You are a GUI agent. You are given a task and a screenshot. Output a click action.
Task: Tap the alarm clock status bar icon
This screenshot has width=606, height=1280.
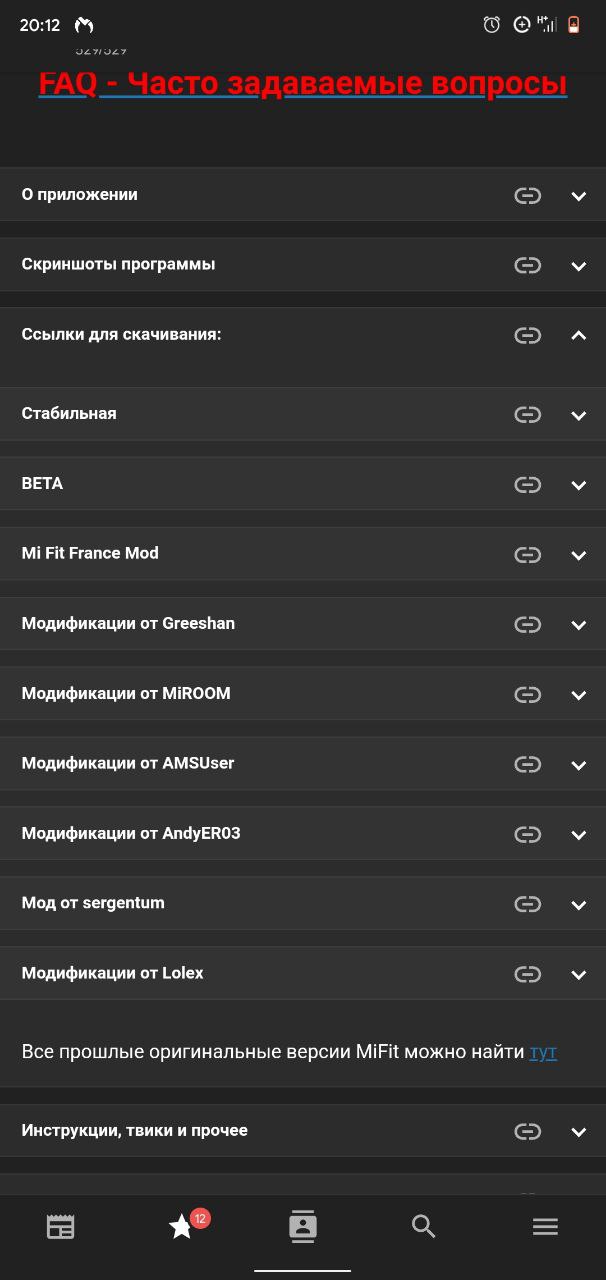(492, 25)
